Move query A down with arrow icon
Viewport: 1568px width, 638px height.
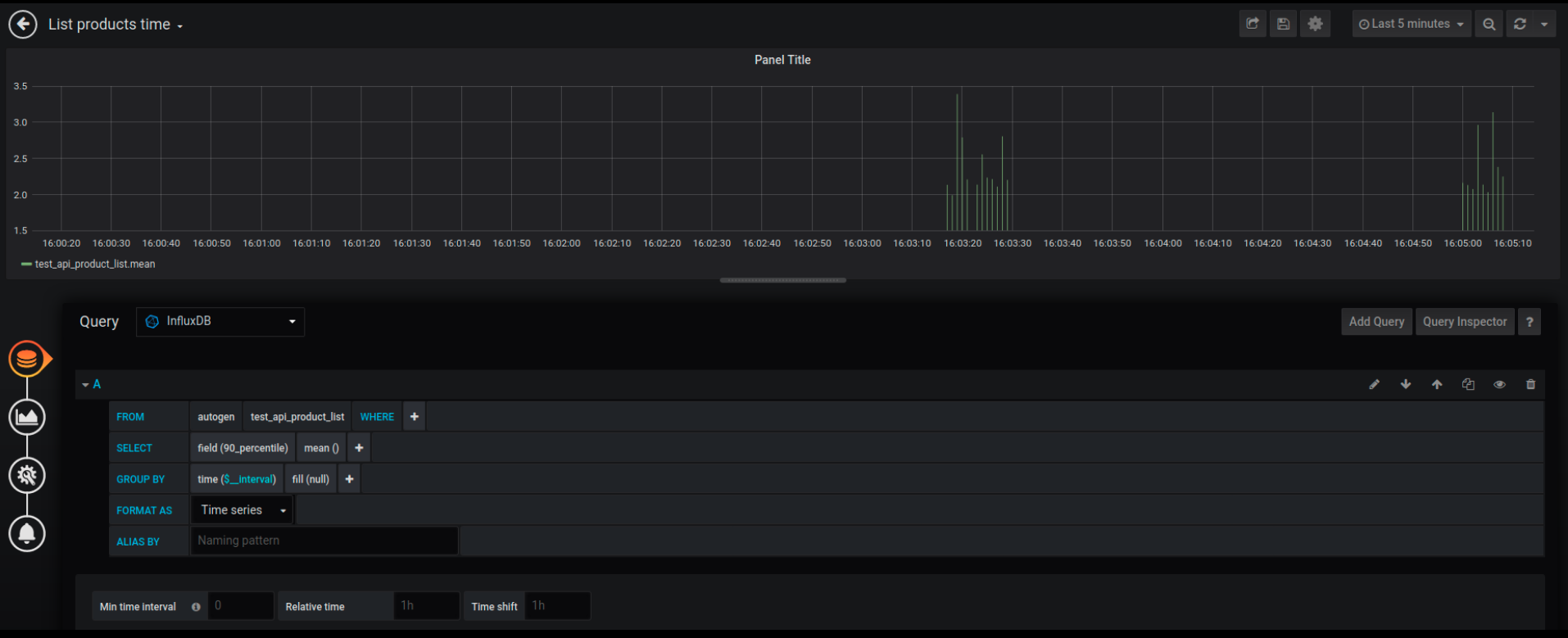[x=1406, y=384]
